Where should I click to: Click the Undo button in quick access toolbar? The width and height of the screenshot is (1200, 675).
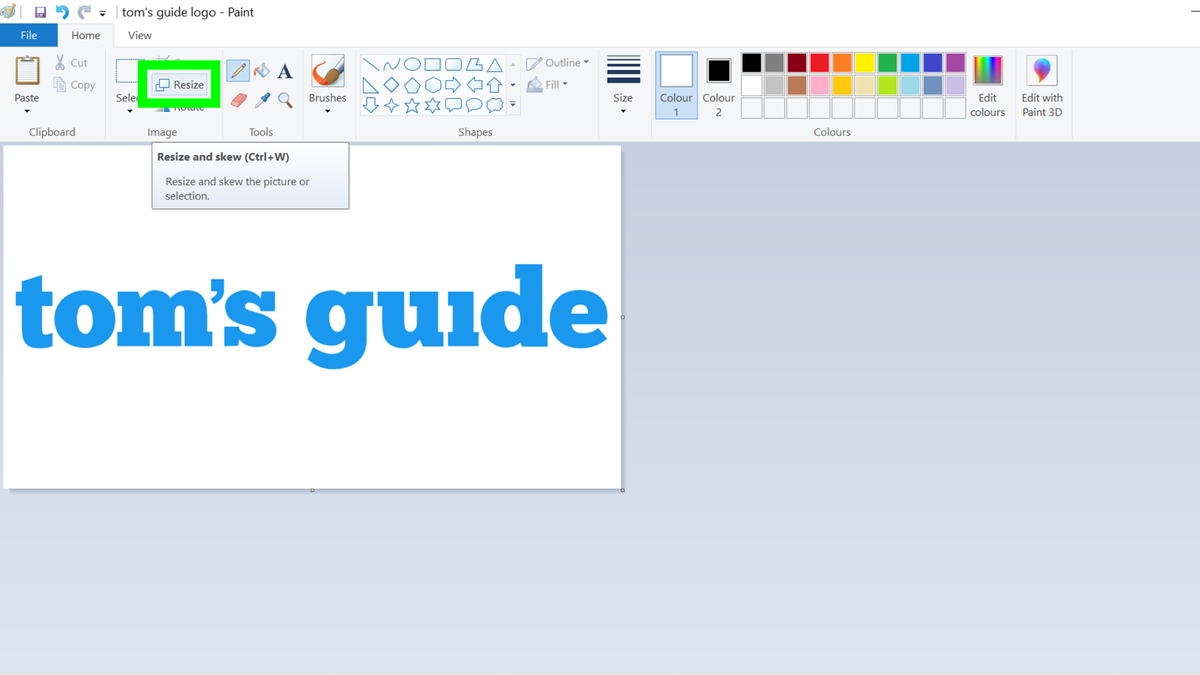click(62, 12)
